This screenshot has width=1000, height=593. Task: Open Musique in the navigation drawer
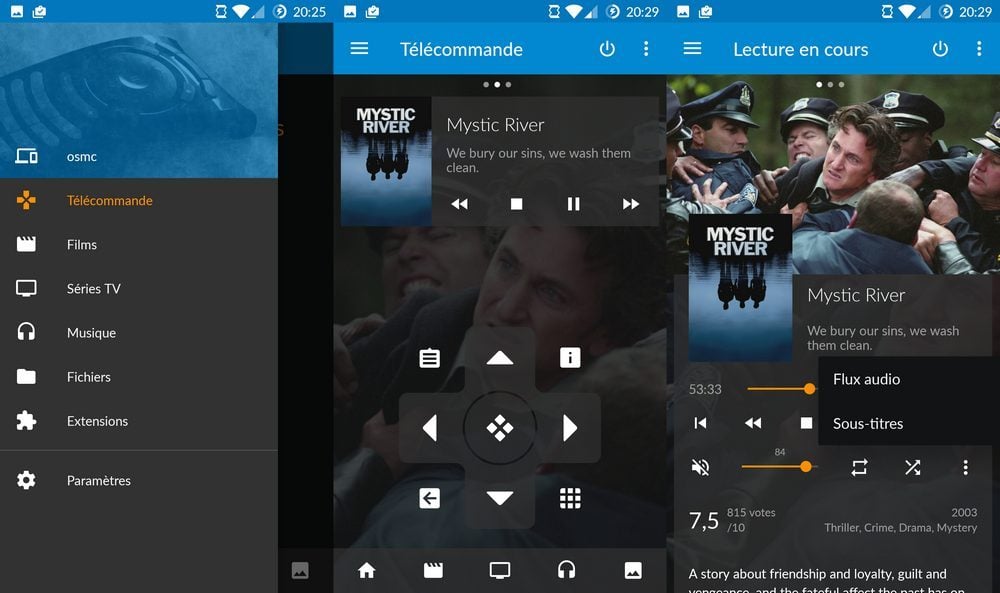138,332
